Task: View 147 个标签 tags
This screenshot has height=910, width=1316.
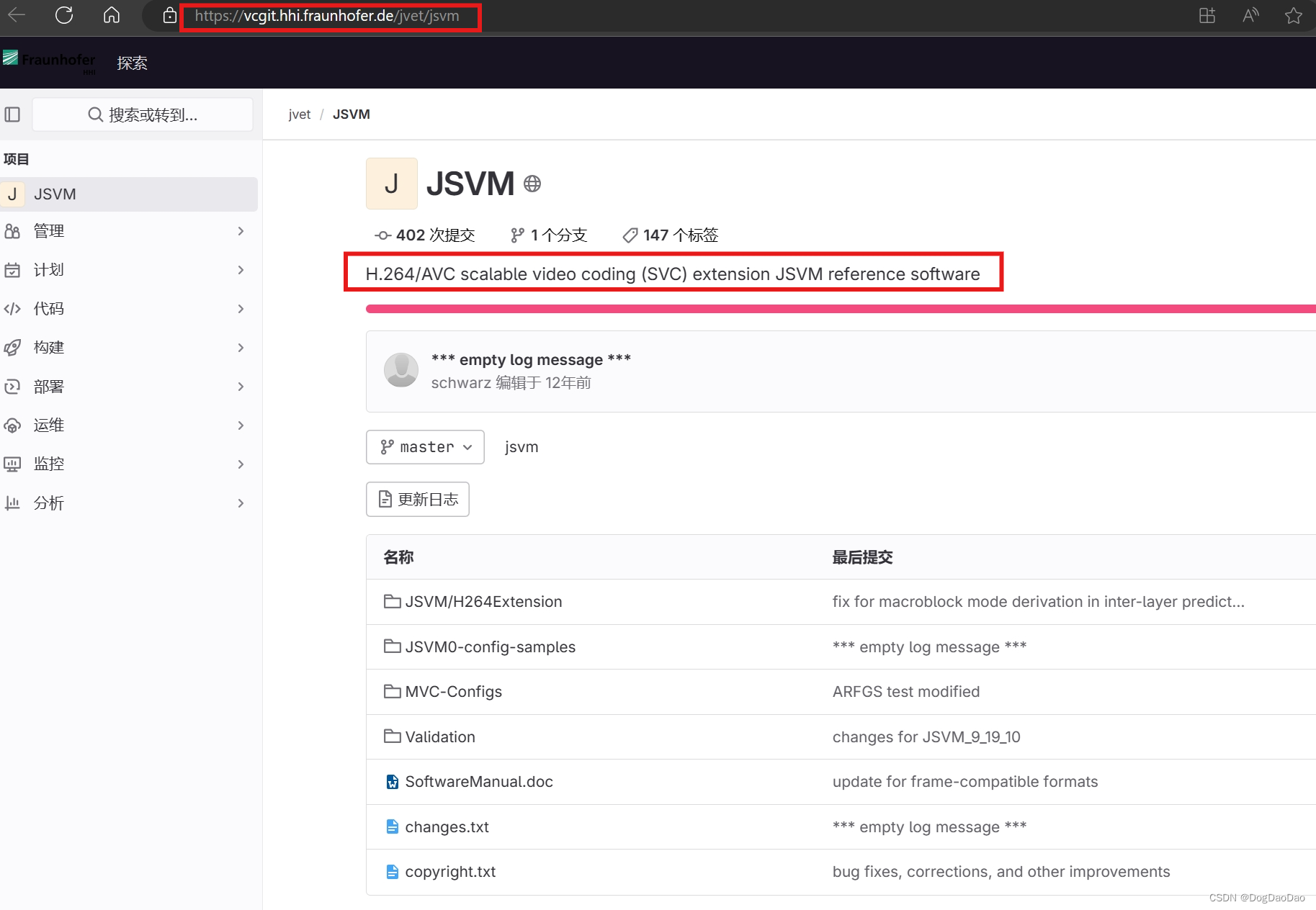Action: pos(671,235)
